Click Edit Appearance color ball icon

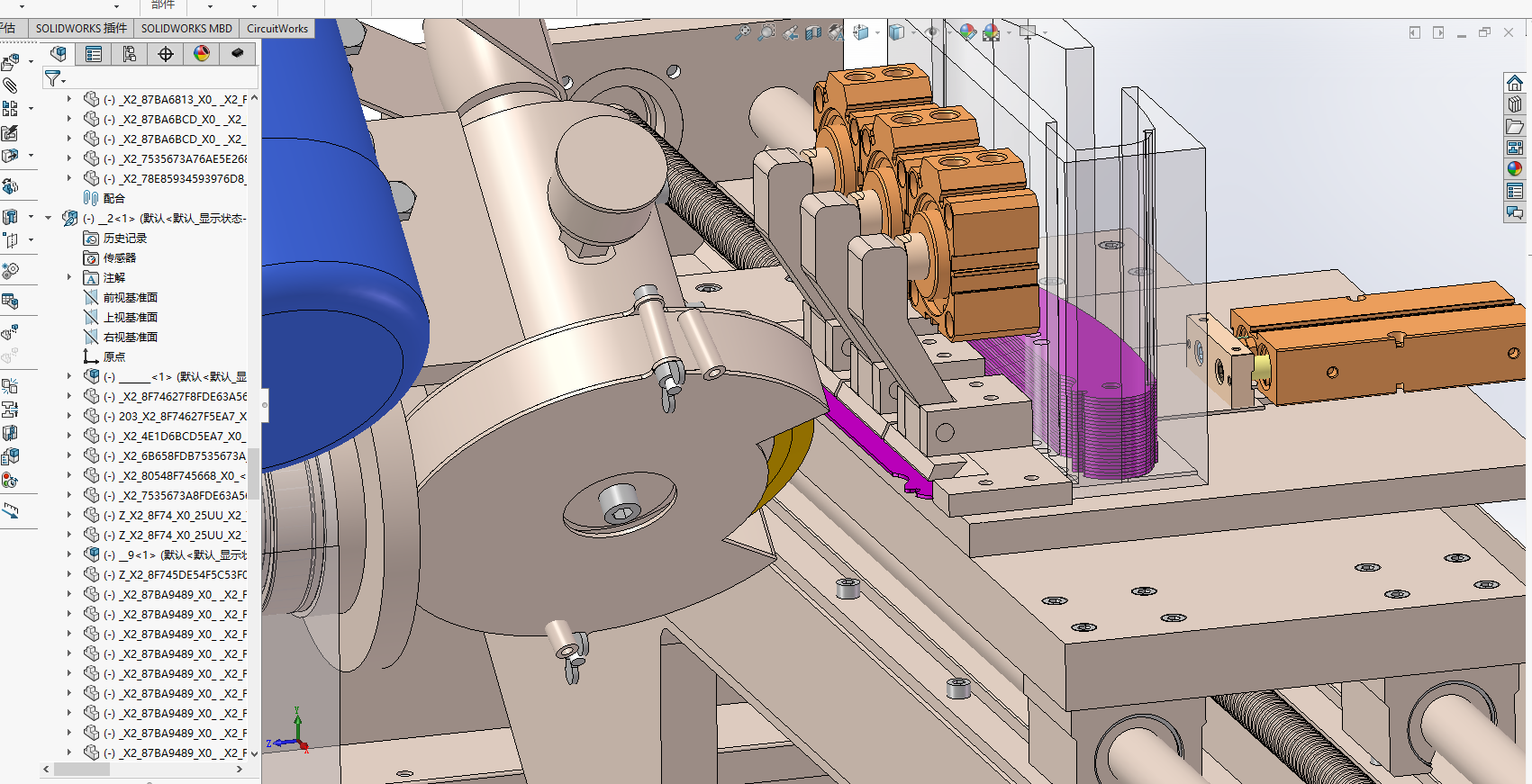point(967,32)
